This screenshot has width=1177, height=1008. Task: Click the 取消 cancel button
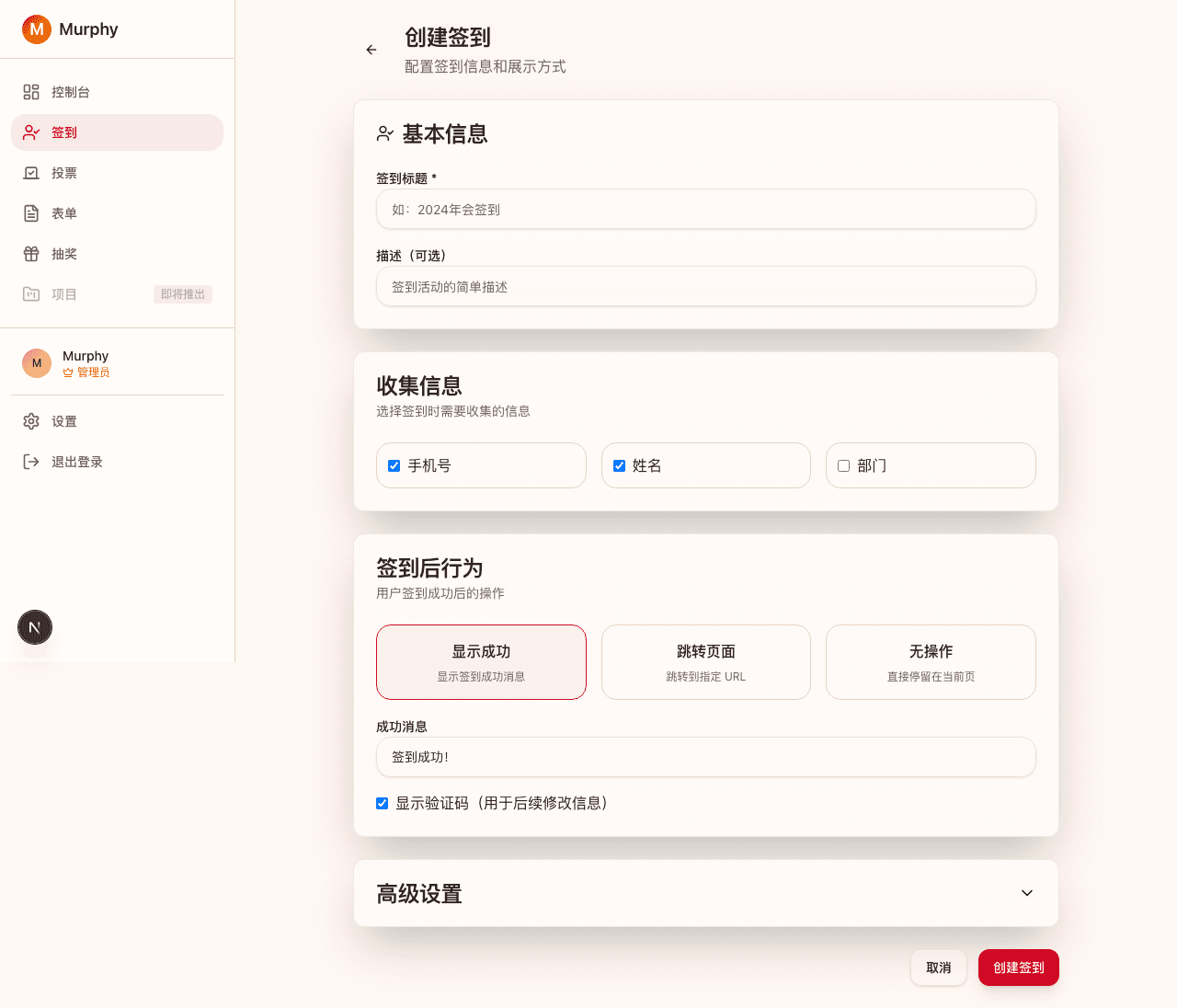[938, 968]
